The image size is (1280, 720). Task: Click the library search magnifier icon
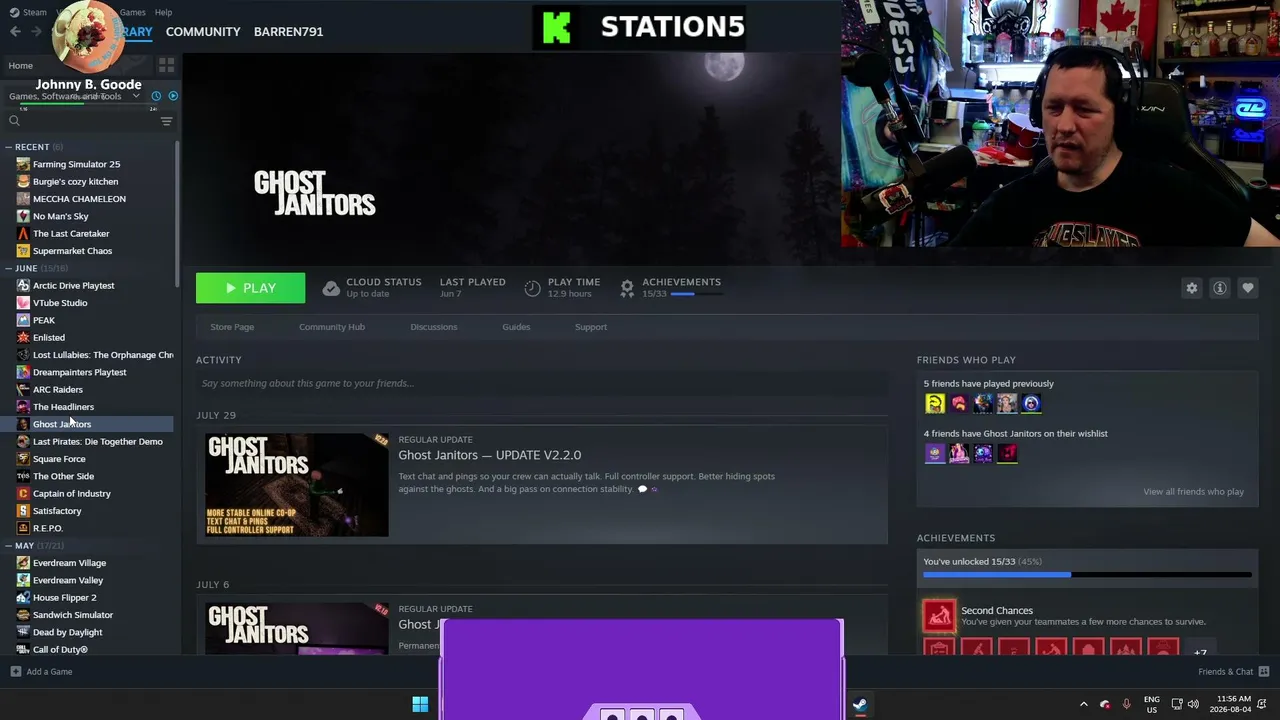pyautogui.click(x=14, y=121)
